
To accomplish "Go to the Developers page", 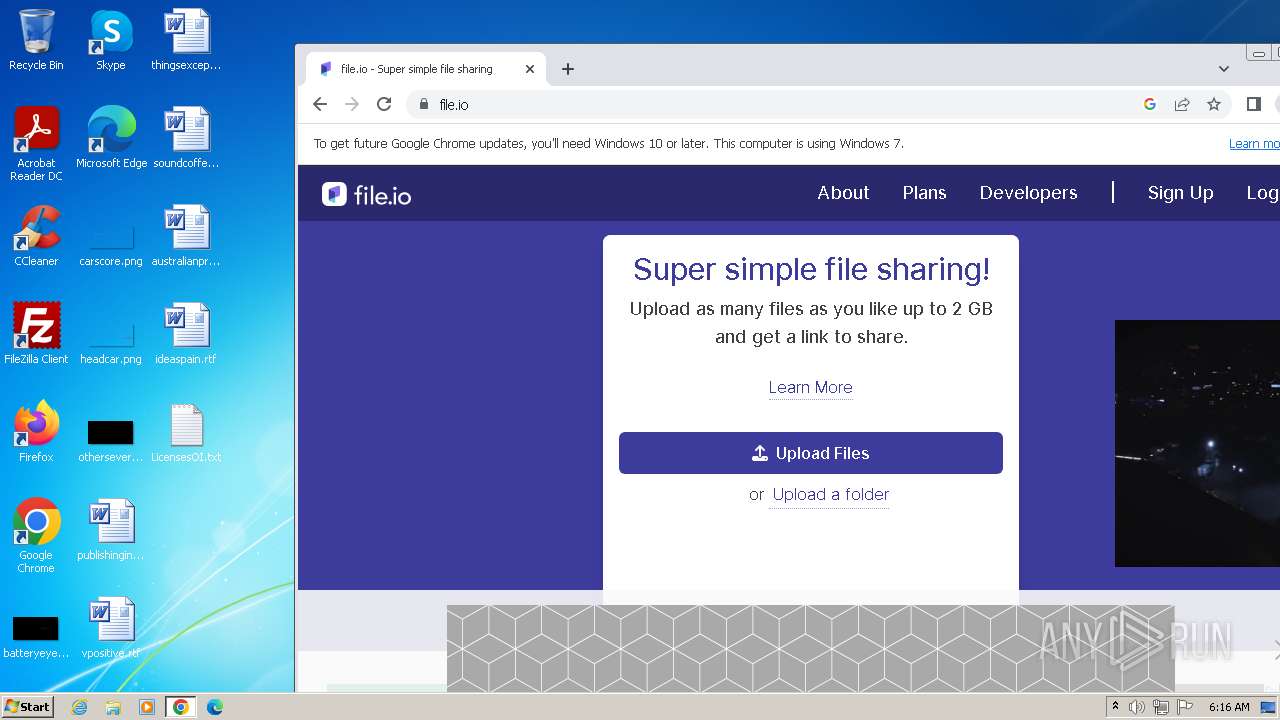I will coord(1028,193).
